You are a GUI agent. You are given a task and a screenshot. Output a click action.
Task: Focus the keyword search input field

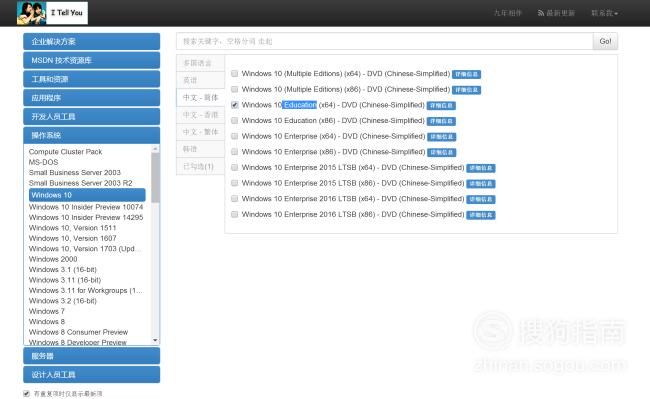[x=385, y=41]
